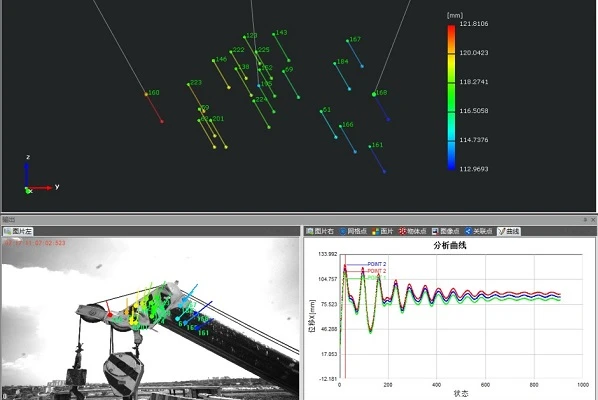Pin the 输出 panel
Screen dimensions: 598x400
(585, 220)
